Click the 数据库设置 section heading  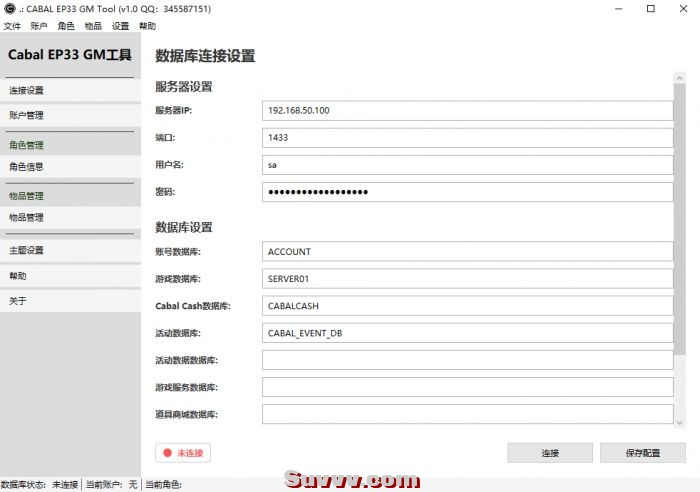(183, 227)
